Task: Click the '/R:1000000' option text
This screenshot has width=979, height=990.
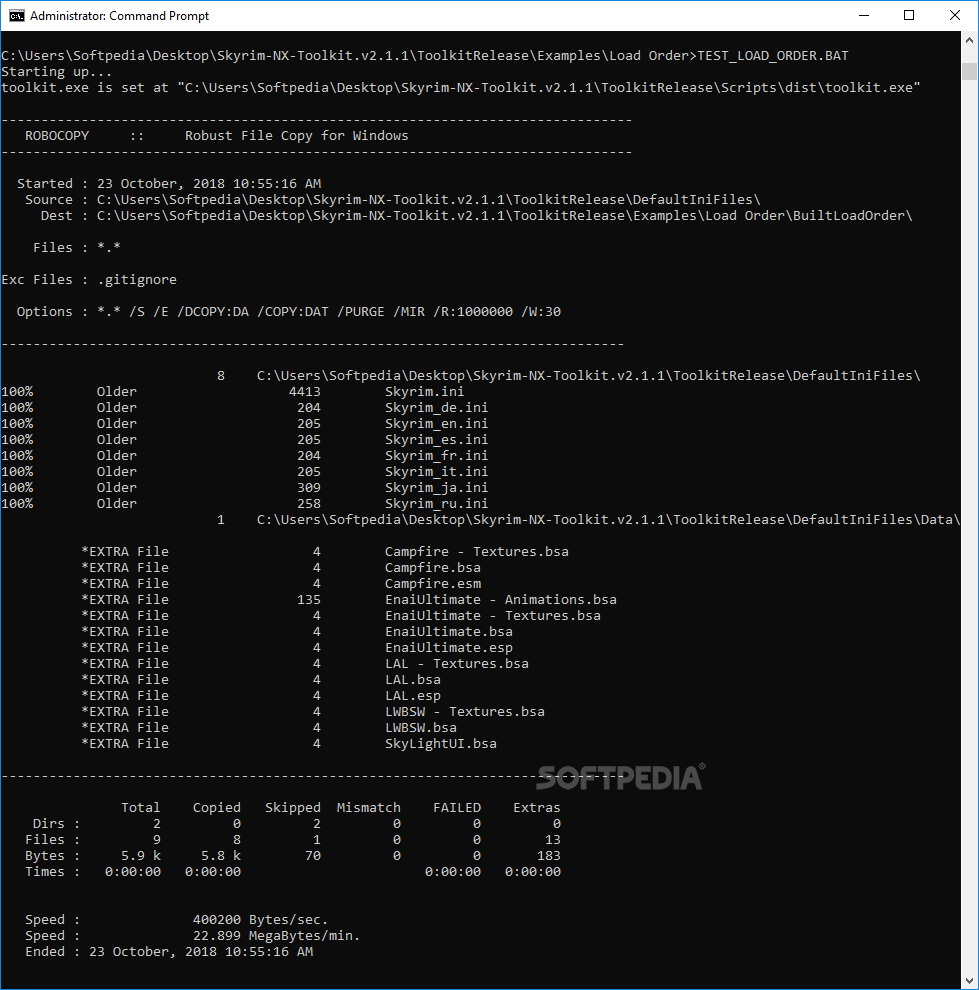Action: pos(473,312)
